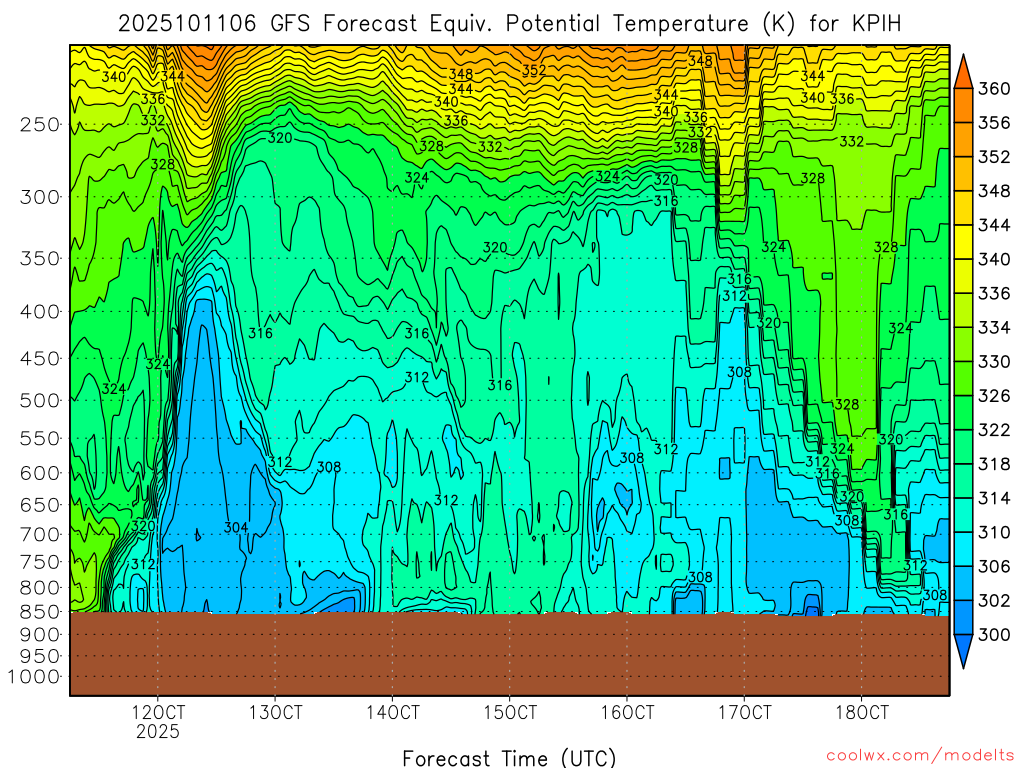
Task: Click the 750 pressure axis label
Action: tap(40, 562)
